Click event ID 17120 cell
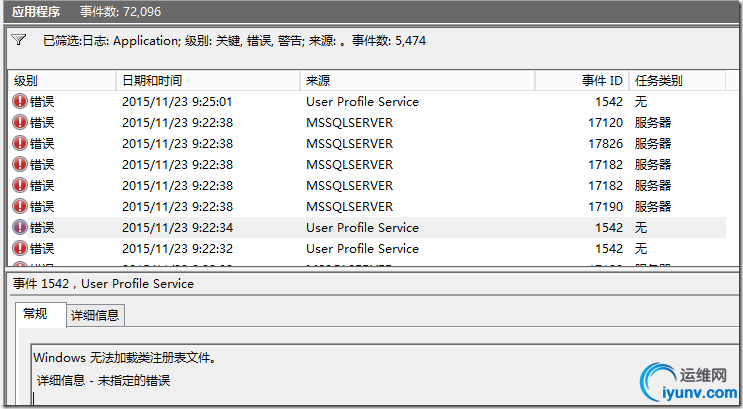The height and width of the screenshot is (409, 743). click(605, 122)
